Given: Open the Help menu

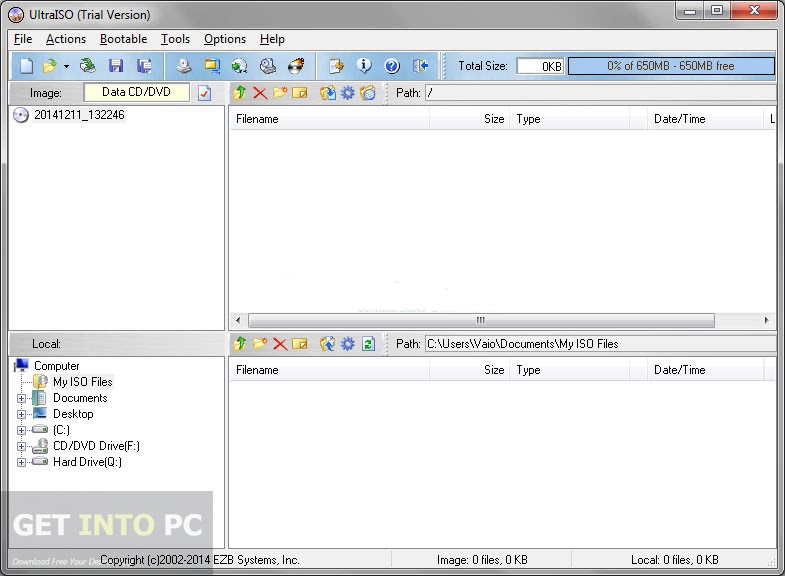Looking at the screenshot, I should coord(272,39).
